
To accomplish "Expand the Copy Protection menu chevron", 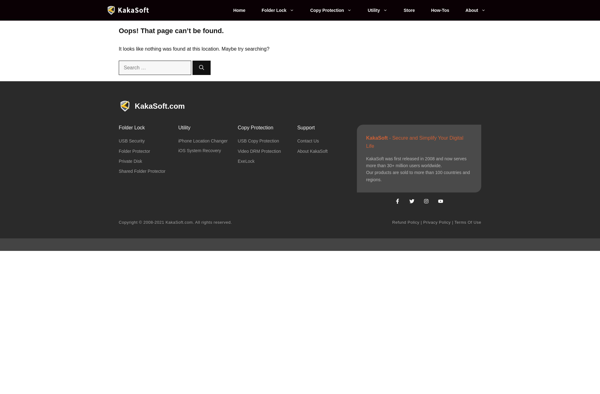I will pos(349,10).
